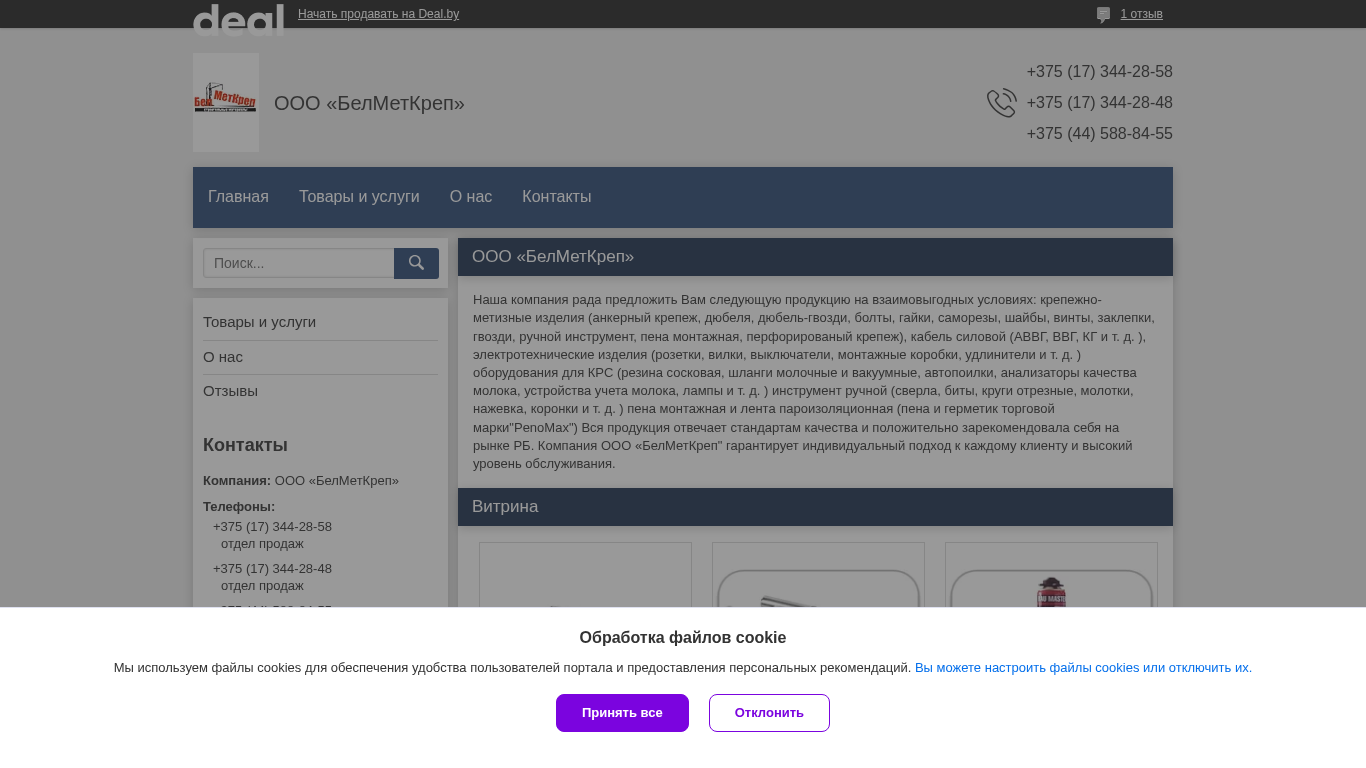Viewport: 1366px width, 768px height.
Task: Click the review speech bubble icon
Action: (x=1103, y=15)
